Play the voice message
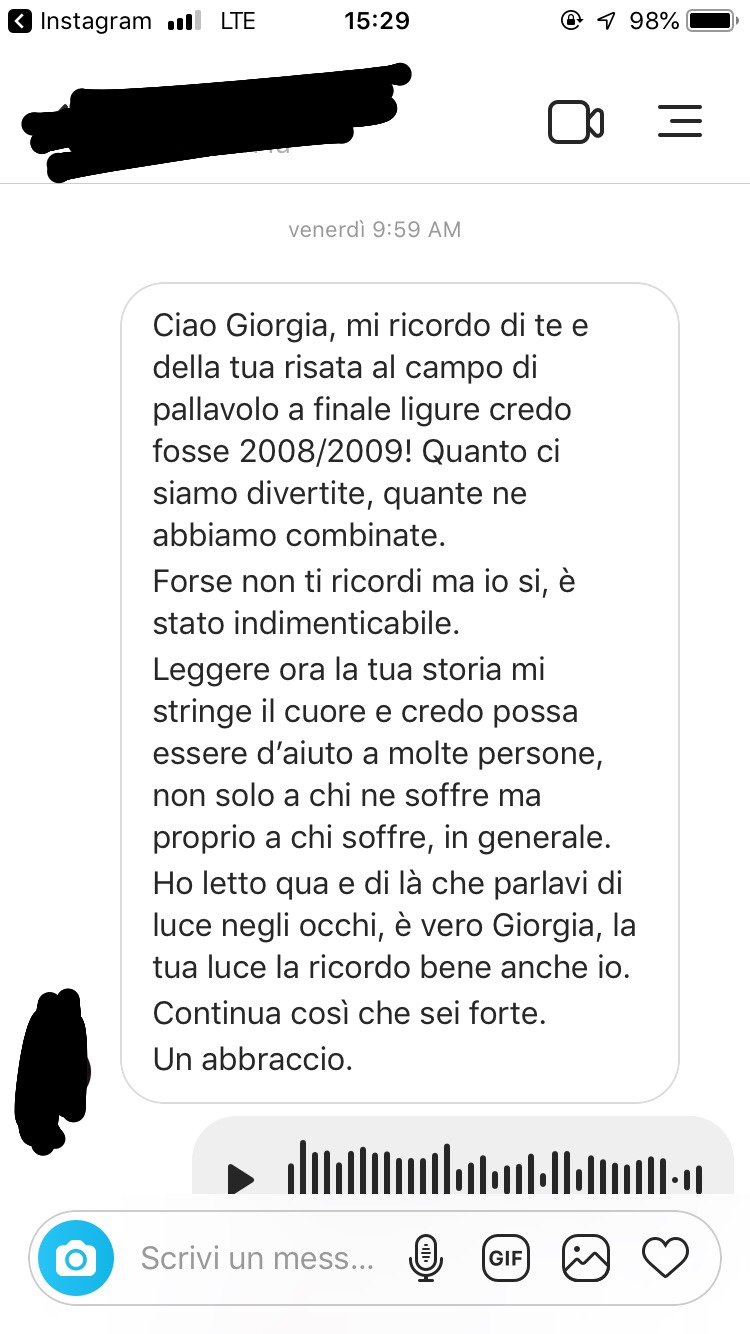 [240, 1179]
